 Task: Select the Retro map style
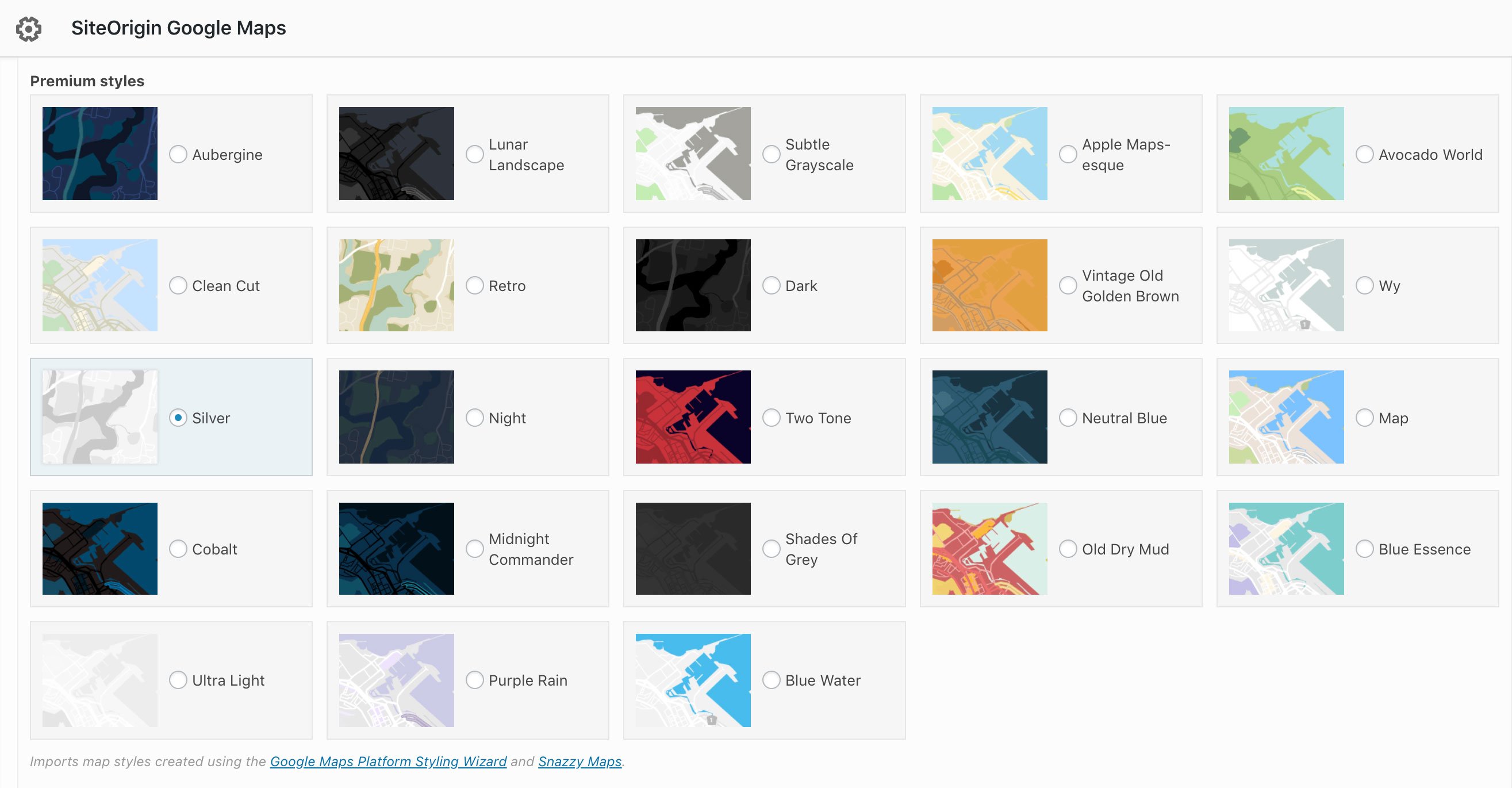pyautogui.click(x=474, y=285)
